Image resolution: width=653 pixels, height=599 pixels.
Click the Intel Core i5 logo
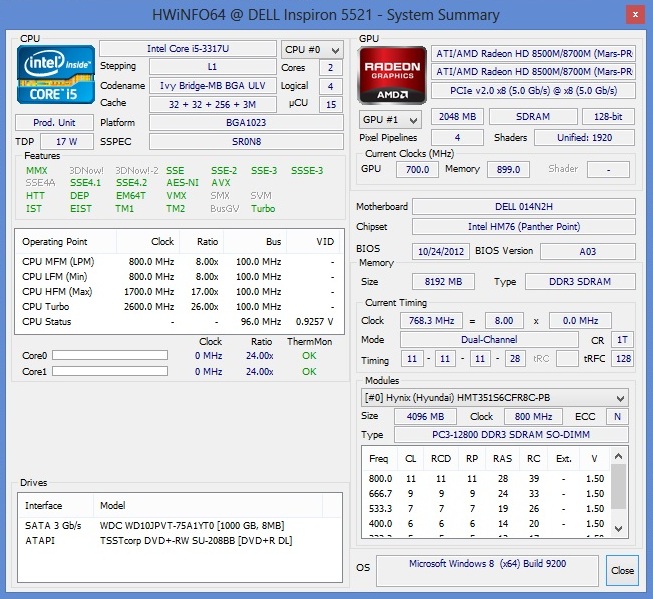pos(56,75)
